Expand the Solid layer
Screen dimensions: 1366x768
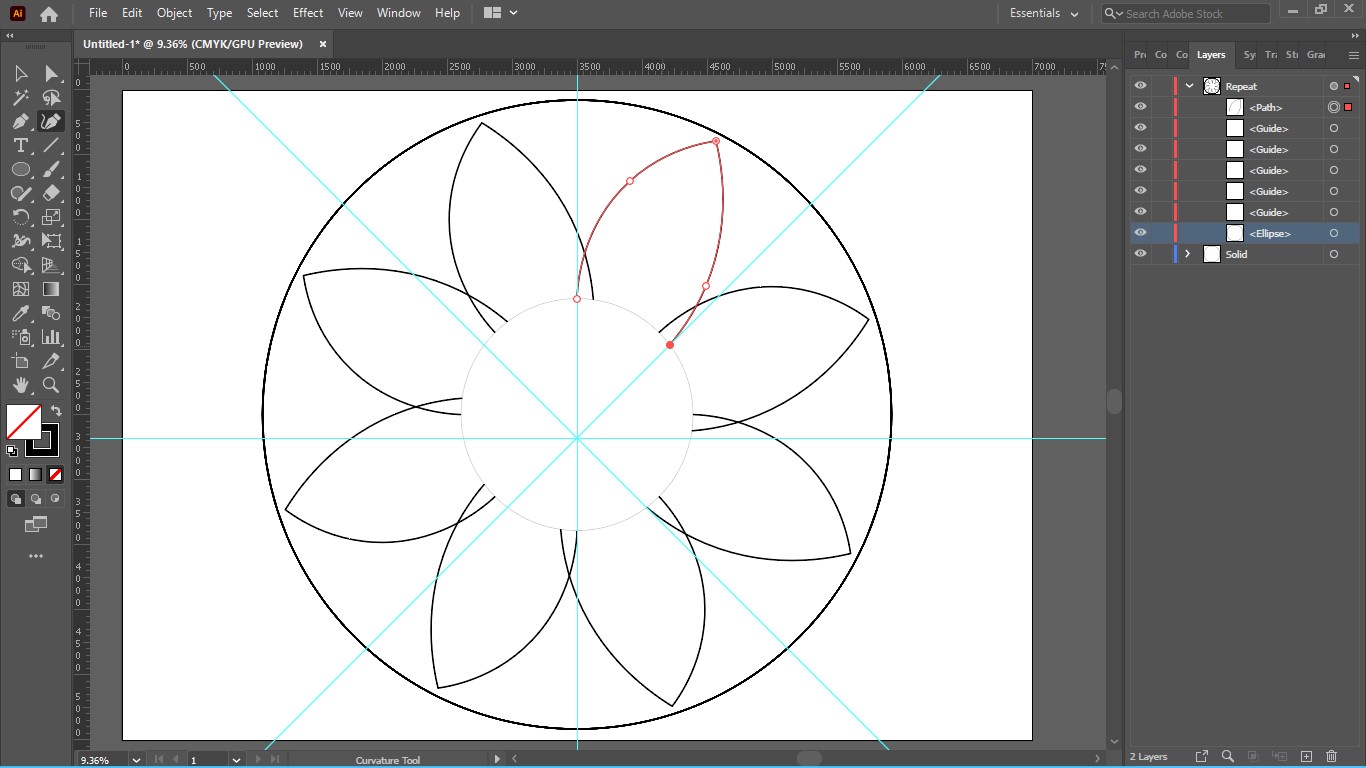click(1188, 254)
